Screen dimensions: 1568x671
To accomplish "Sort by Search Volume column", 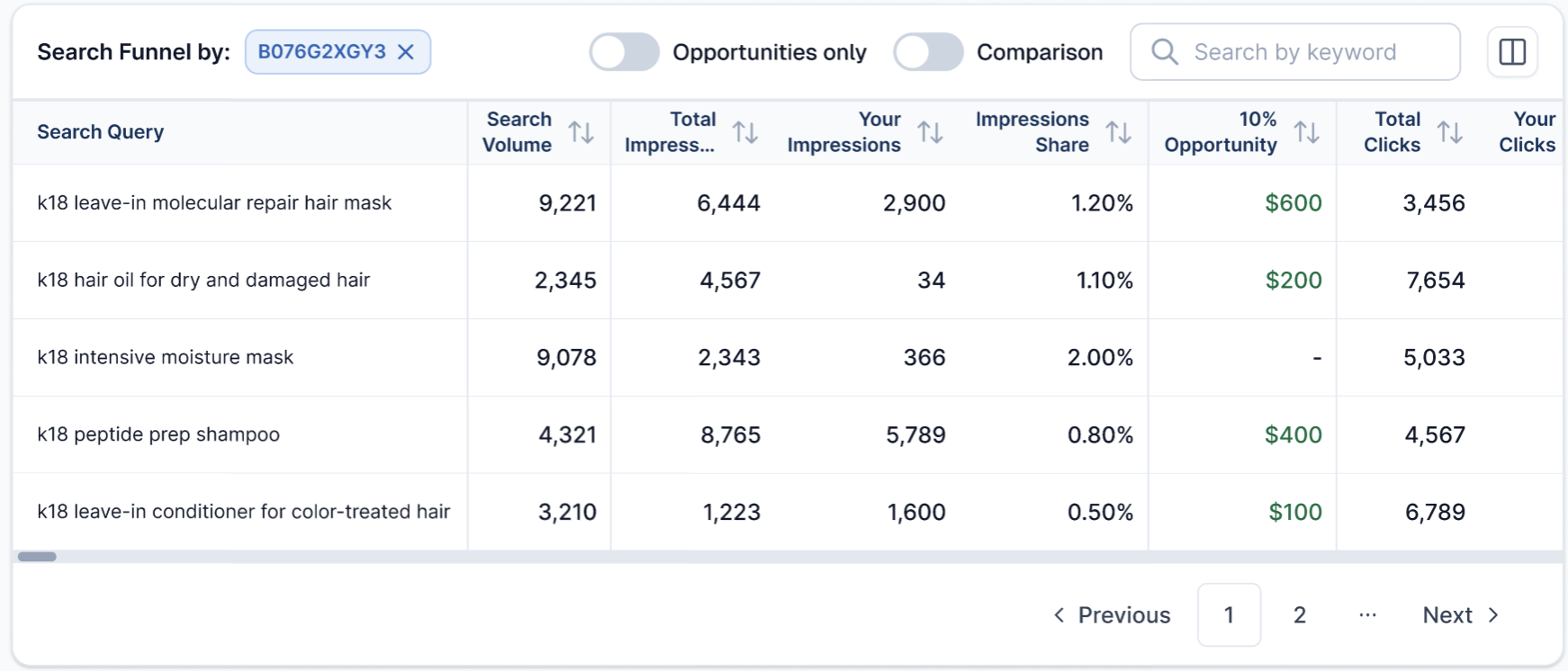I will point(581,132).
